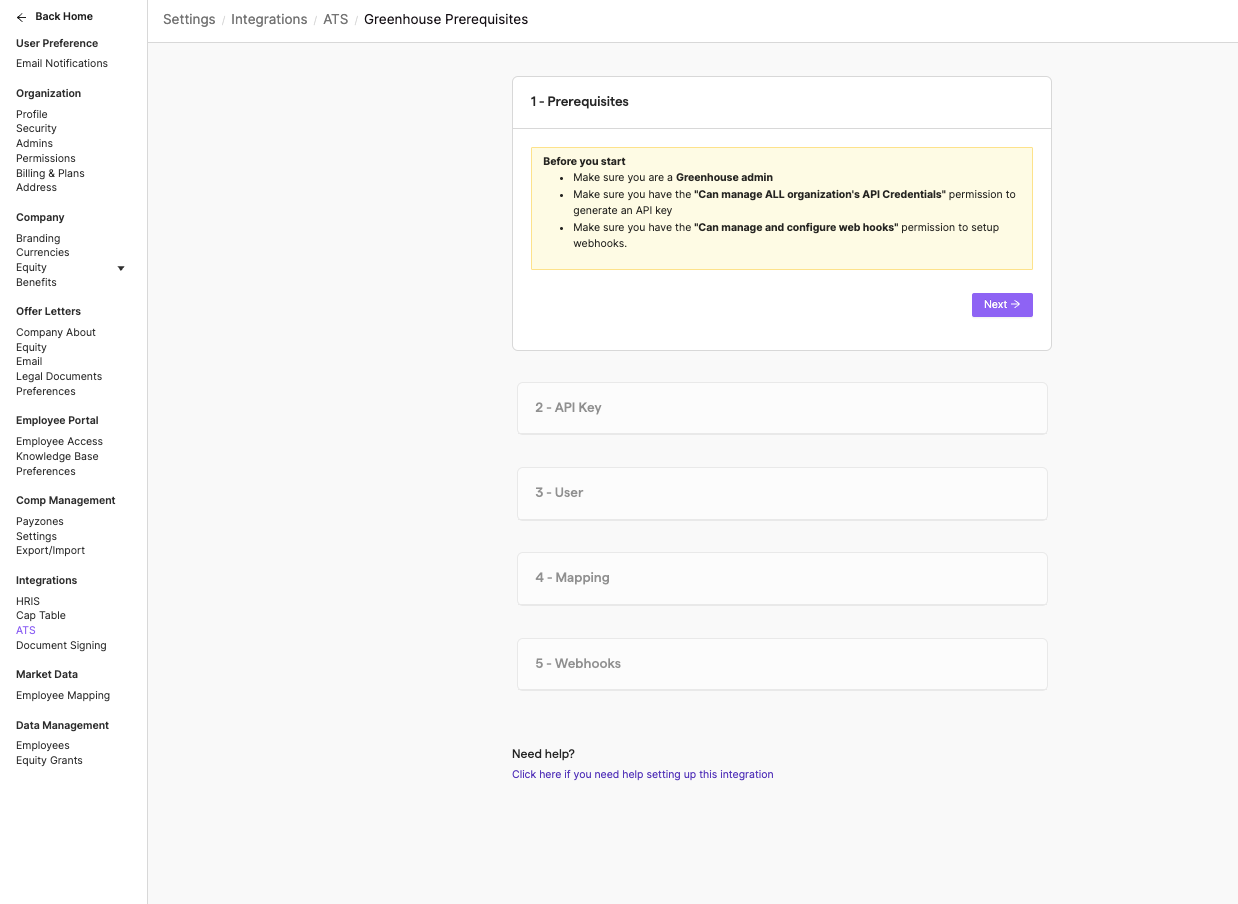Screen dimensions: 1238x904
Task: Click the 1 - Prerequisites step header
Action: click(782, 102)
